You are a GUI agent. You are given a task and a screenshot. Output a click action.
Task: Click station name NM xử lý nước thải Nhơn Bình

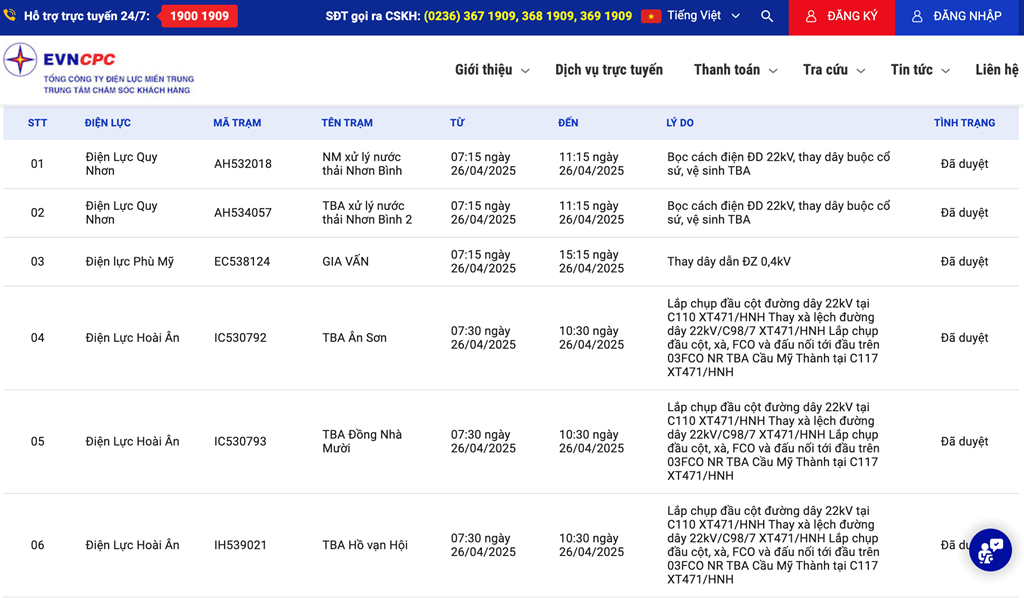click(362, 164)
